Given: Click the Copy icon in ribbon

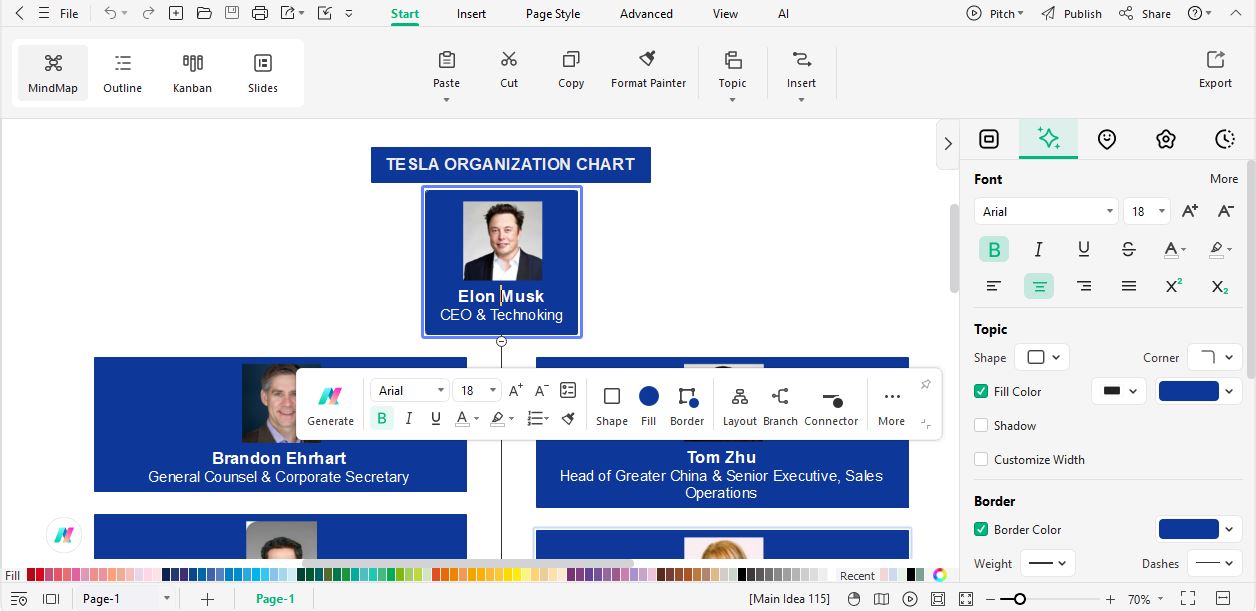Looking at the screenshot, I should (x=571, y=59).
